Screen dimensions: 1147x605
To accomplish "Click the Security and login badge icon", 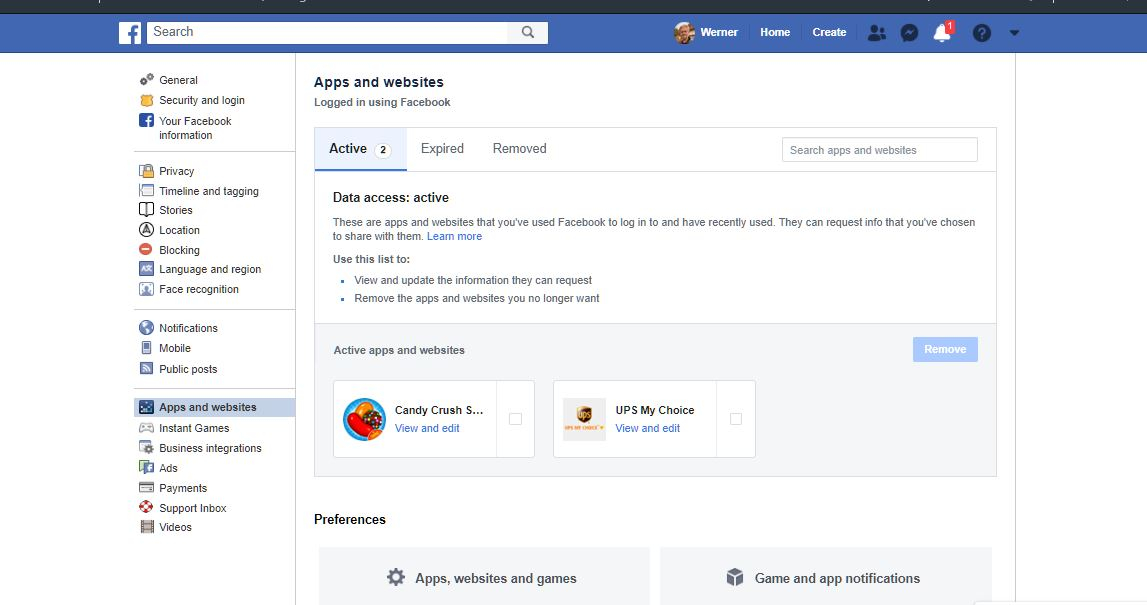I will pos(146,100).
